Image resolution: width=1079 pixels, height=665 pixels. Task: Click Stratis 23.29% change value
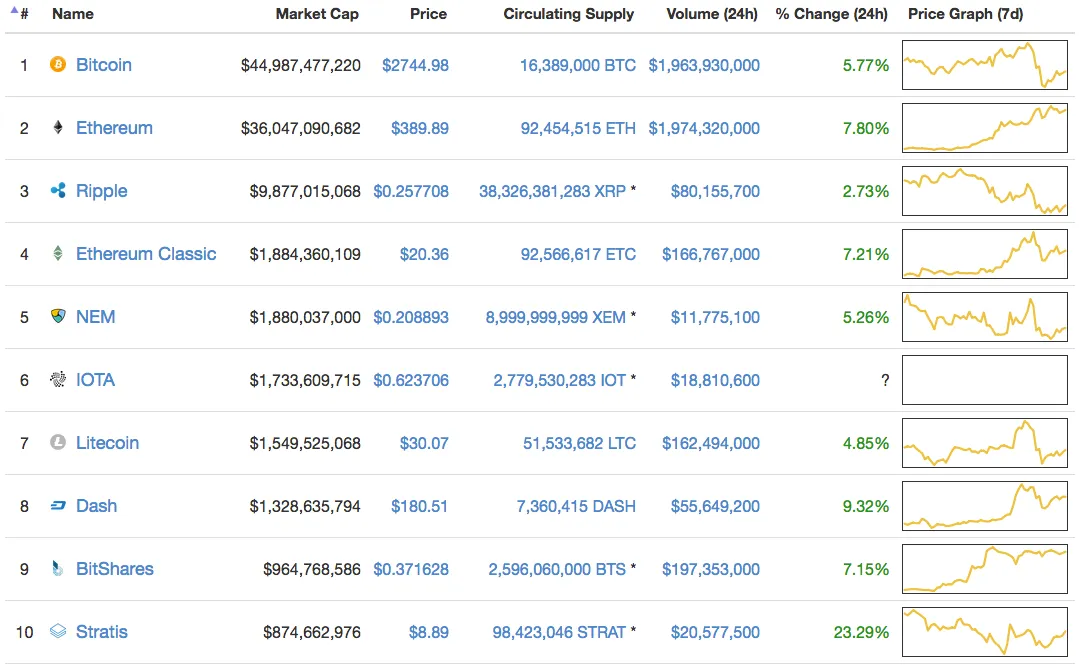tap(861, 632)
